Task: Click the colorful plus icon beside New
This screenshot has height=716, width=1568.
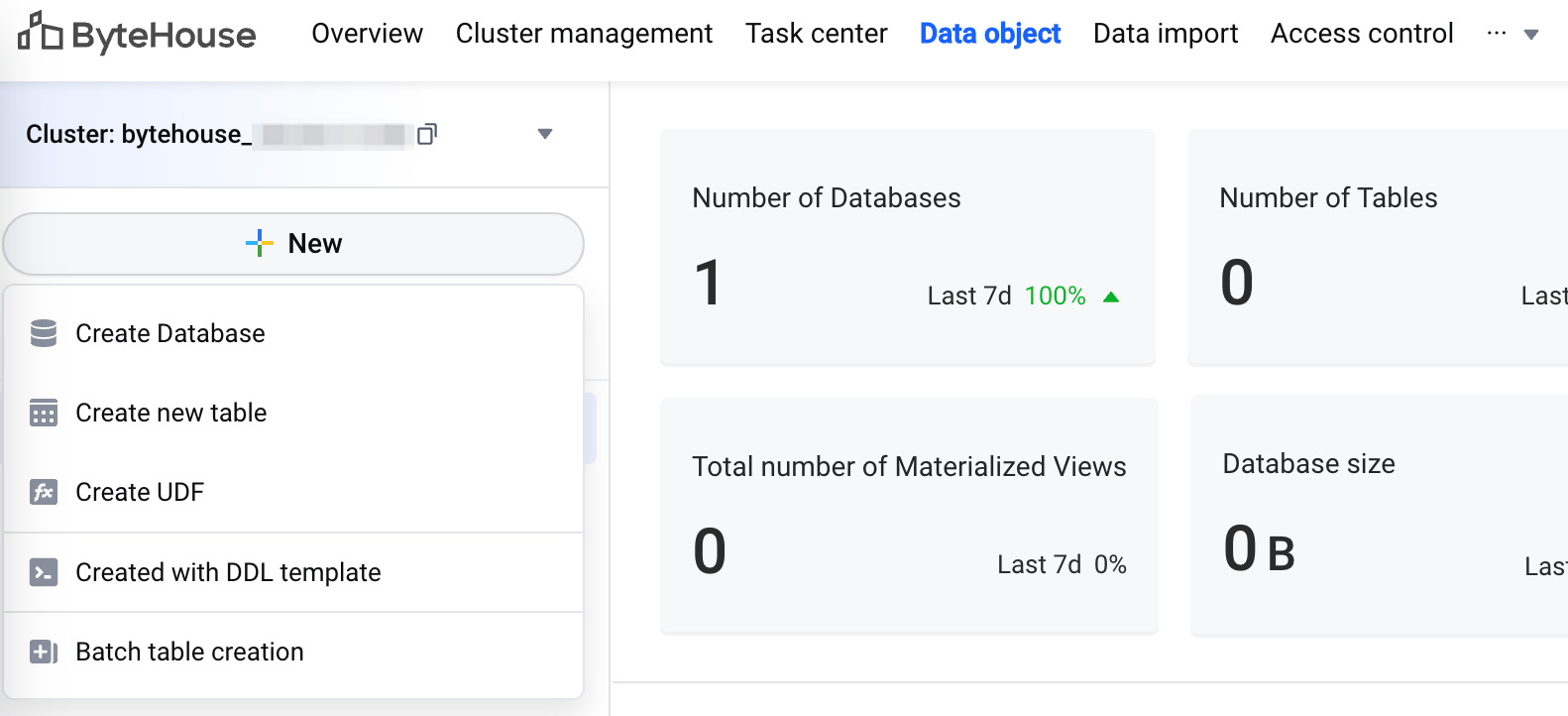Action: [260, 243]
